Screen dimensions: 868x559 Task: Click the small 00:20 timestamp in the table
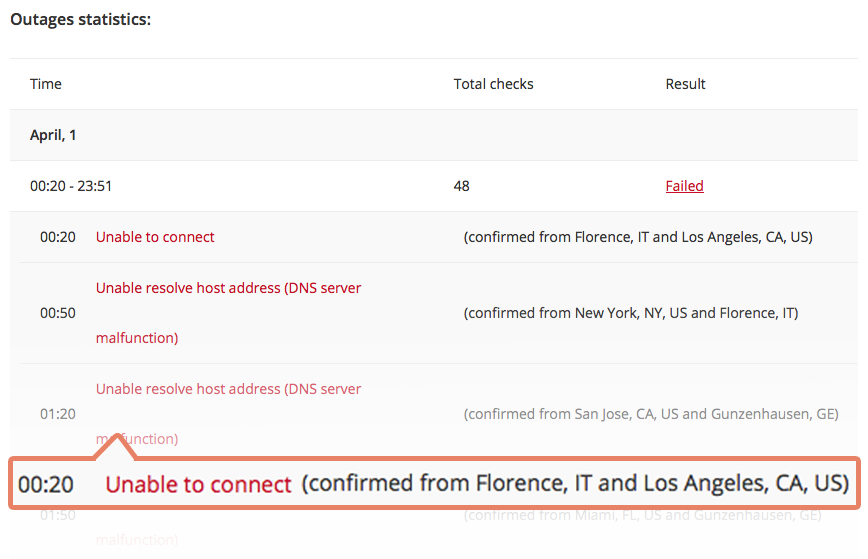pos(57,237)
